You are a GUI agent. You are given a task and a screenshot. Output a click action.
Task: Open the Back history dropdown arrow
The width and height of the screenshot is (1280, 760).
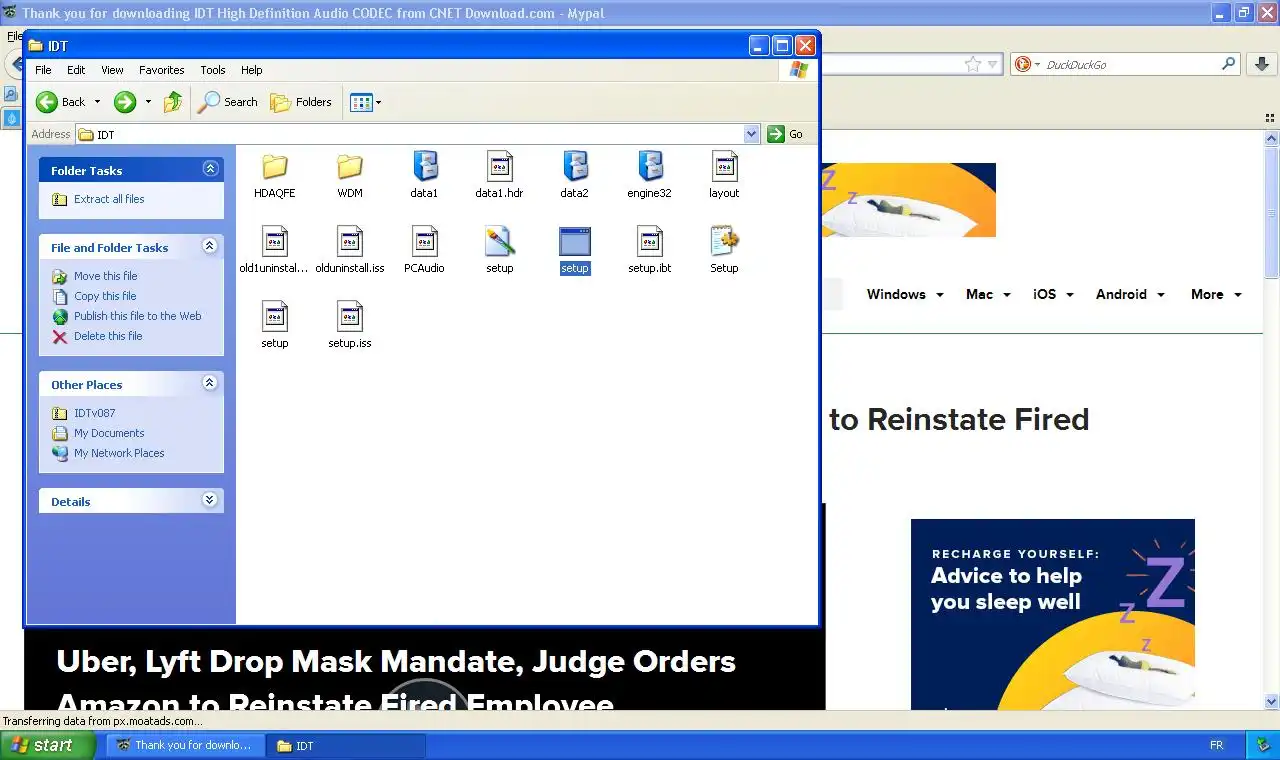coord(97,102)
